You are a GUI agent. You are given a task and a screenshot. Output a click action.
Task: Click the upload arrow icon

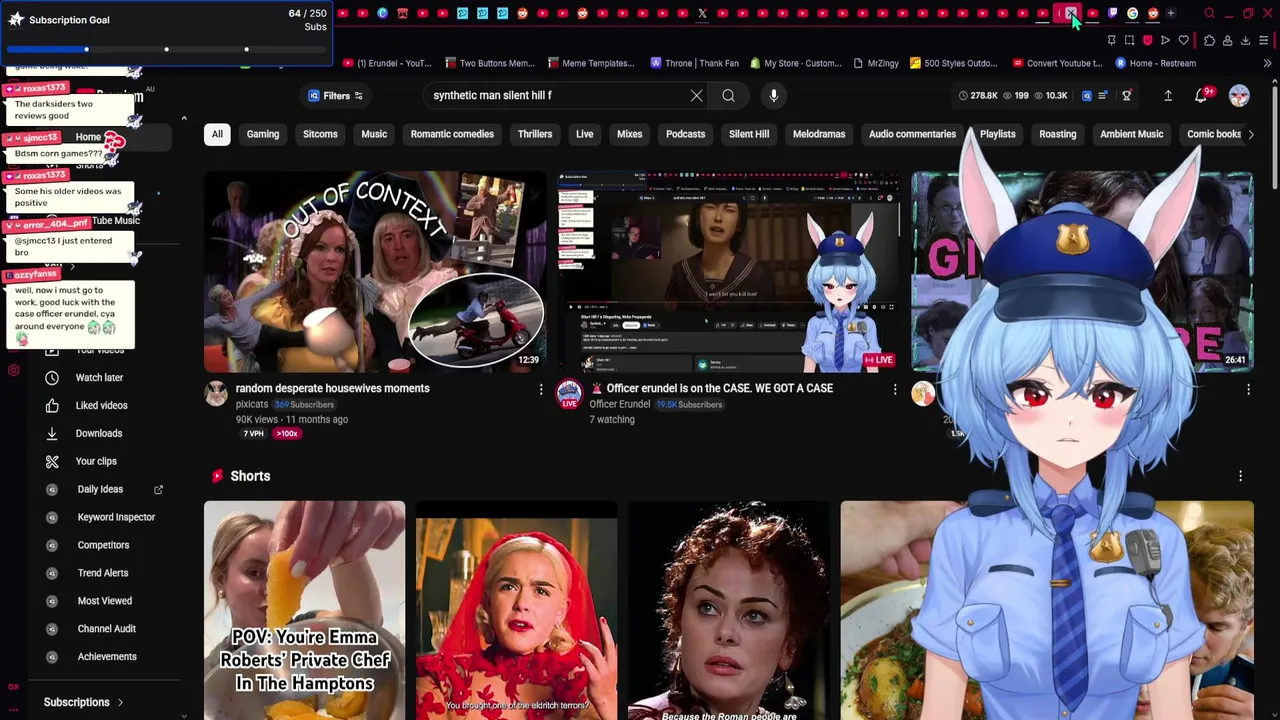(1168, 96)
